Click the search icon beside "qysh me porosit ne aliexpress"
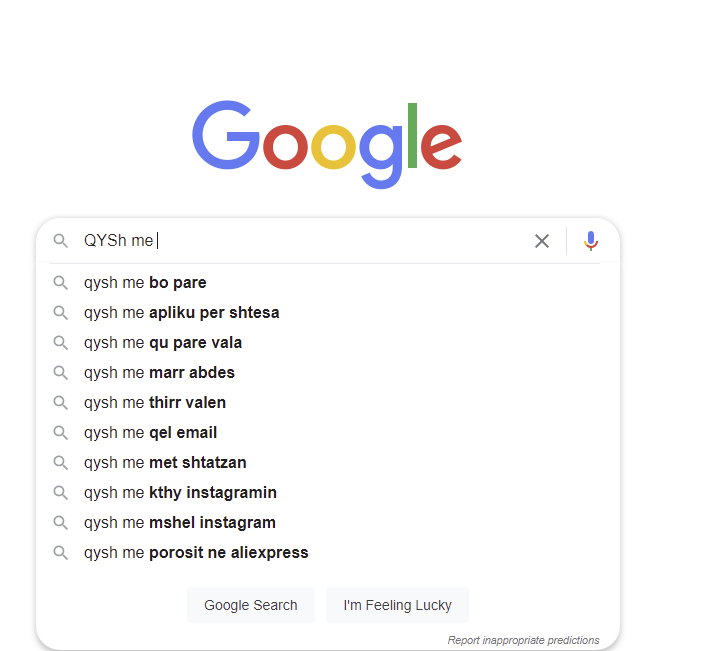 click(x=61, y=553)
